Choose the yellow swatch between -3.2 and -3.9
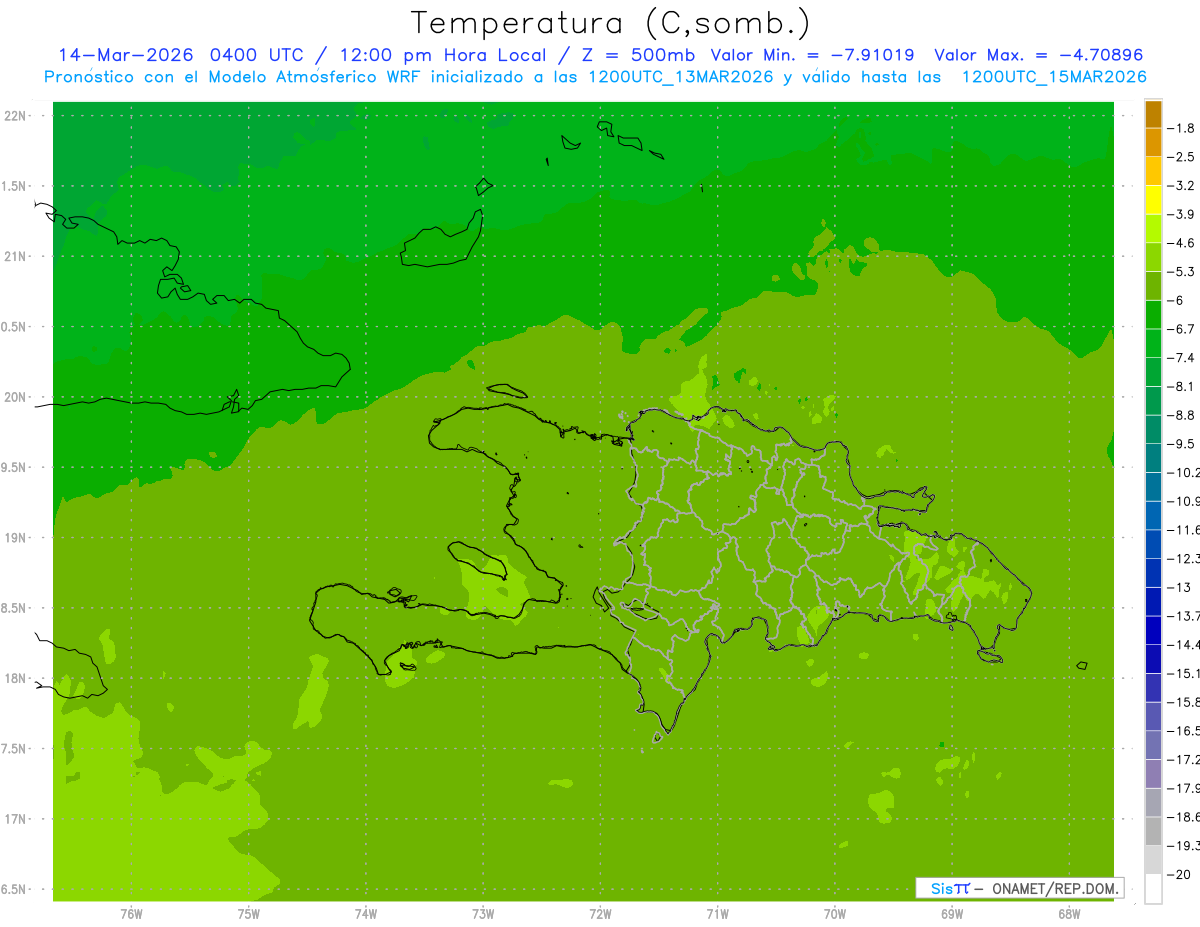 click(1153, 200)
